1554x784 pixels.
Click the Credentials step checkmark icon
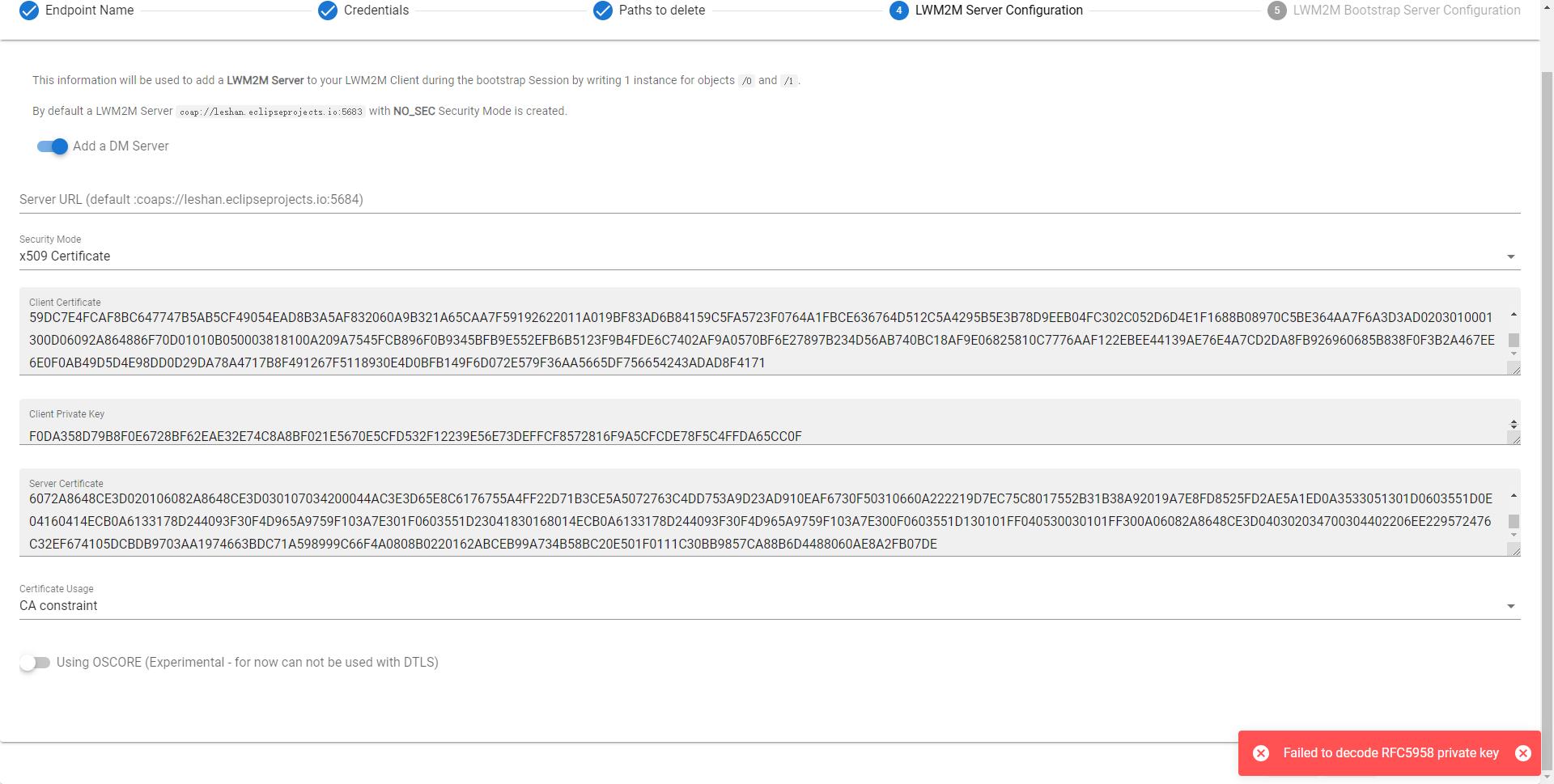pos(327,11)
